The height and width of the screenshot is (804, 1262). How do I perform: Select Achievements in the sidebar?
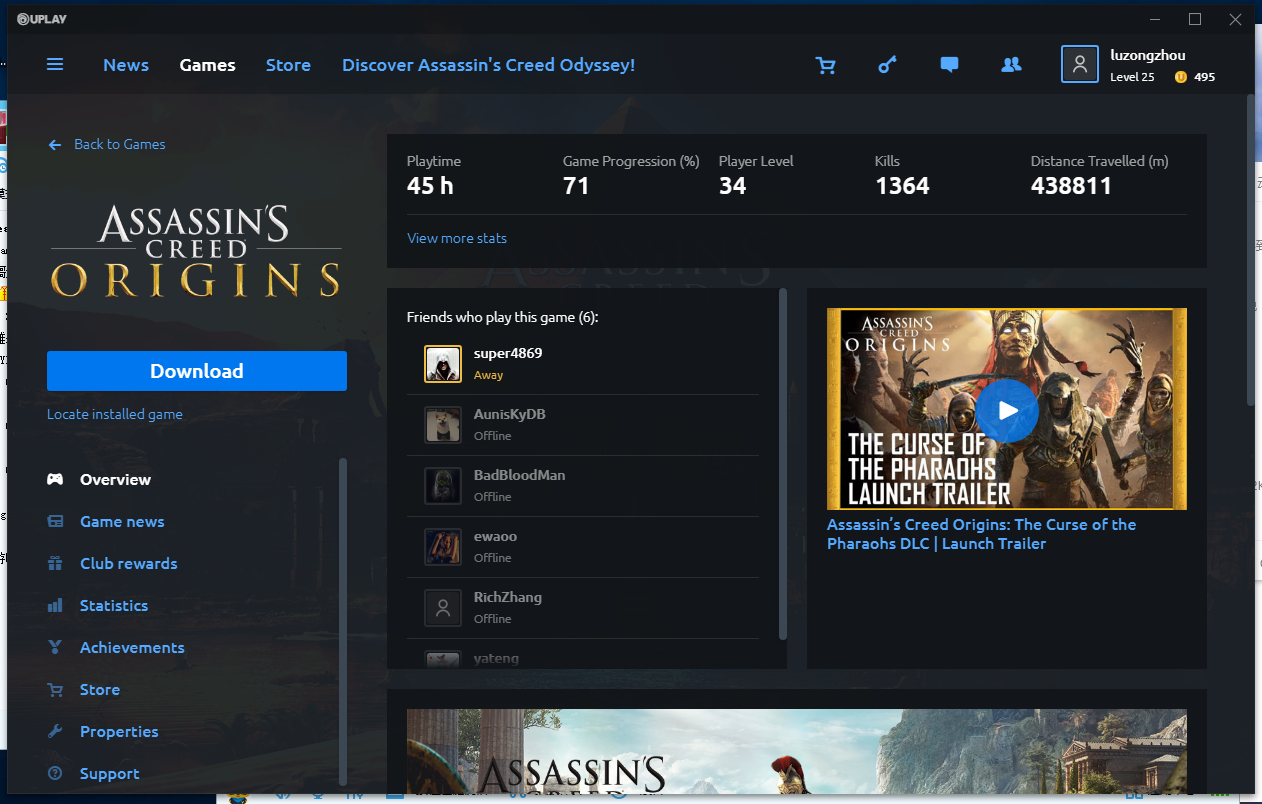pyautogui.click(x=132, y=647)
